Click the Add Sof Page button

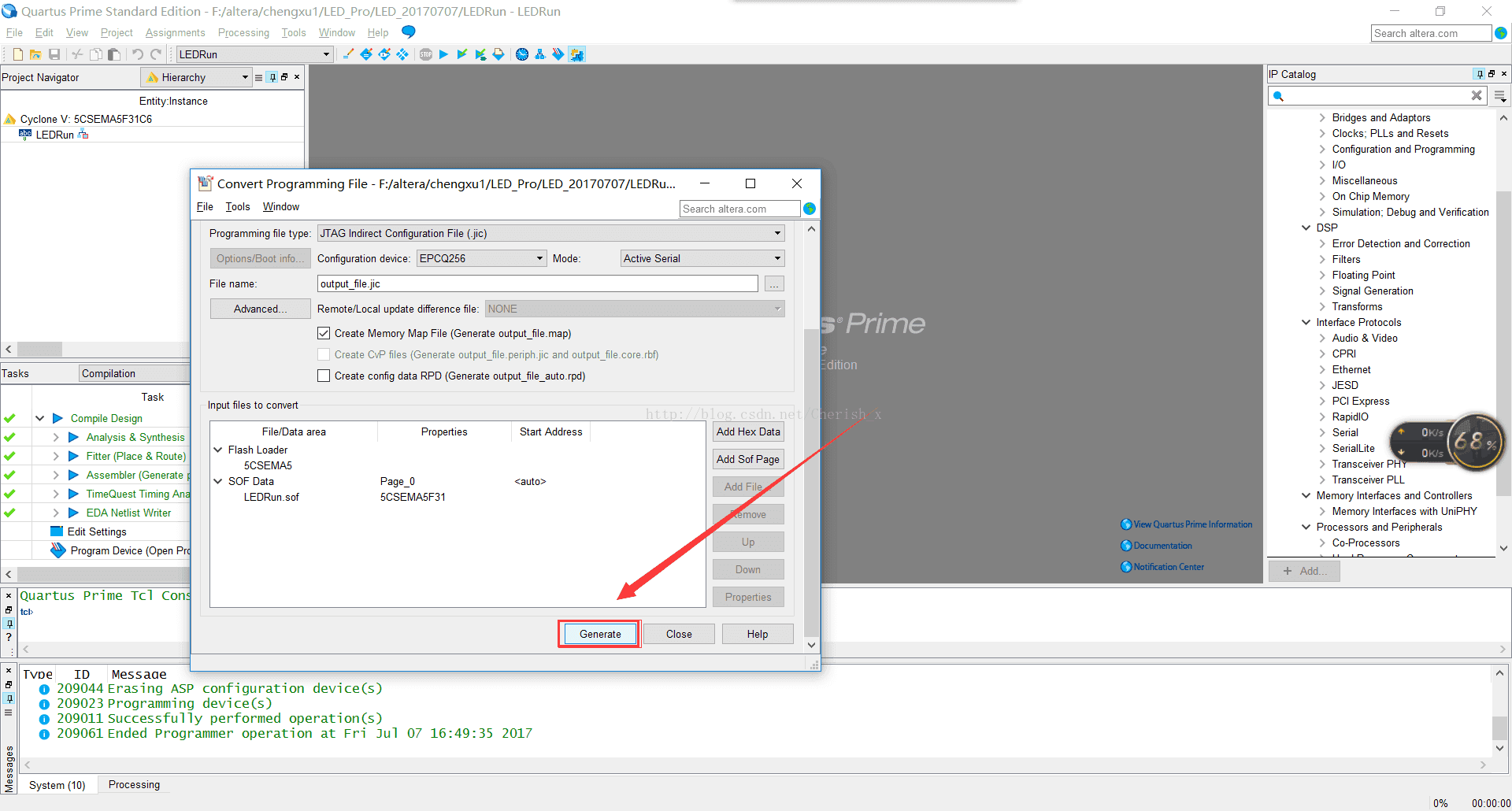point(748,459)
